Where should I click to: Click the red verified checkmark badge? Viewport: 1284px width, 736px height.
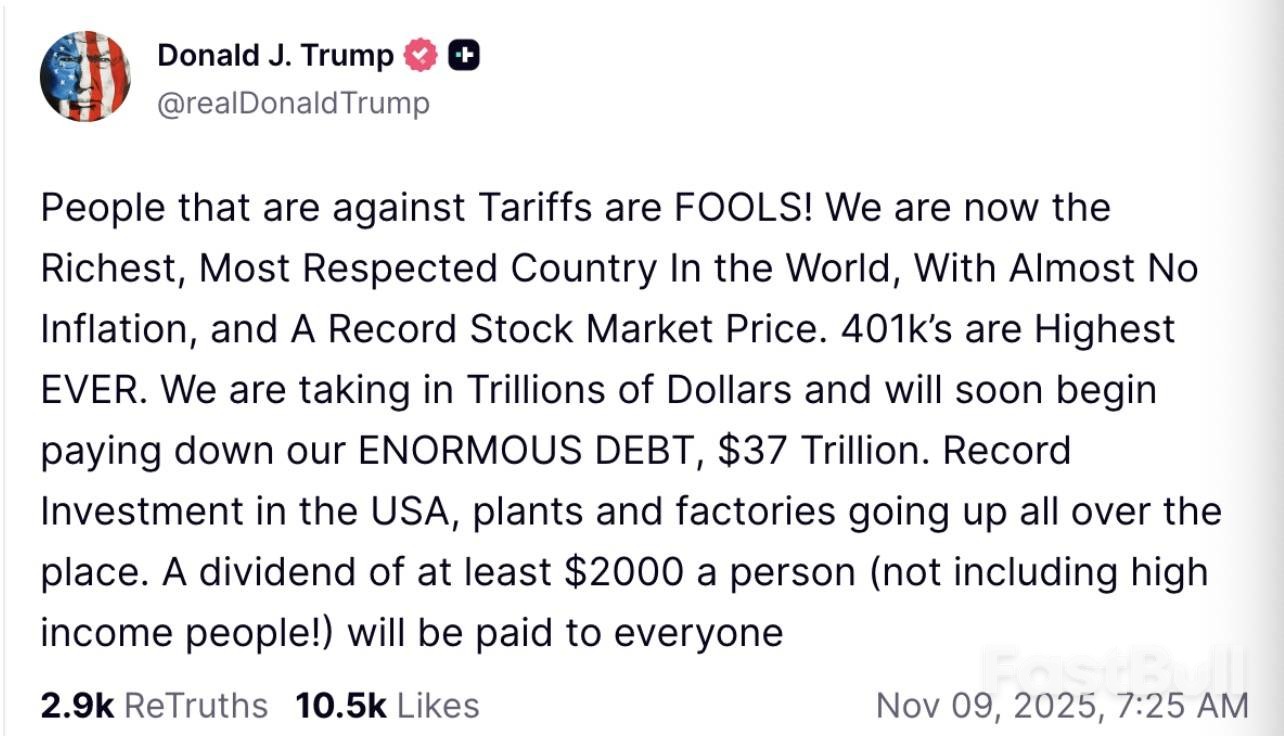tap(421, 57)
